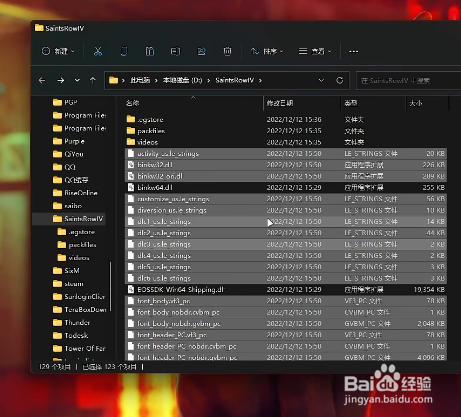Open recent locations chevron dropdown

point(77,80)
